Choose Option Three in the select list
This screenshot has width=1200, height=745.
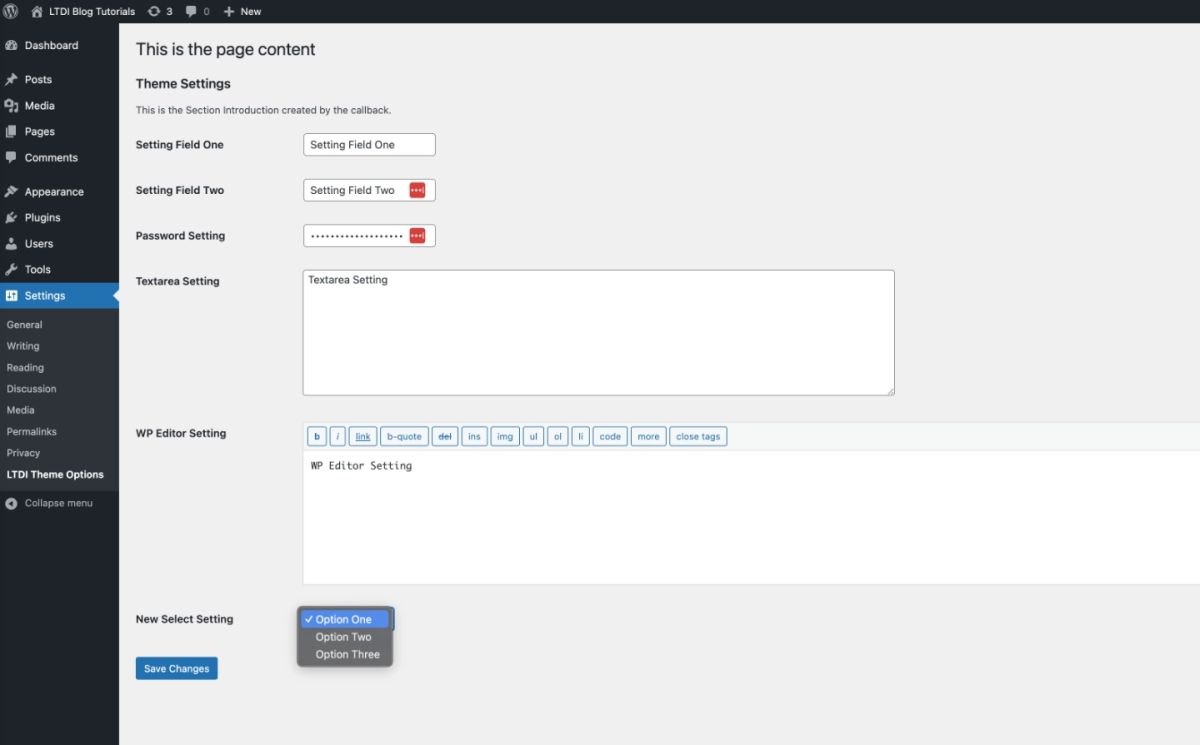point(344,655)
